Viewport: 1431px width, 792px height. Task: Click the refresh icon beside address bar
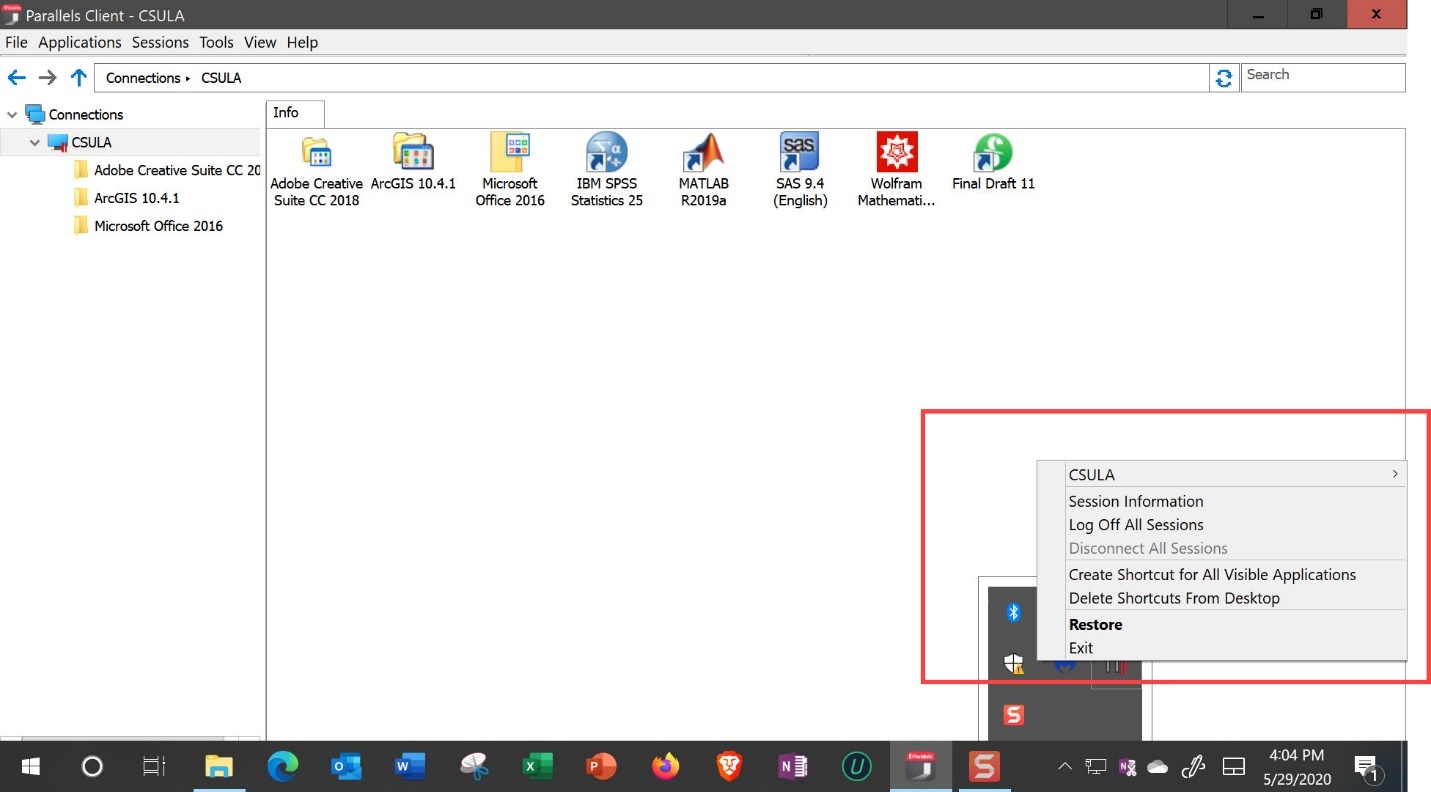click(1224, 78)
